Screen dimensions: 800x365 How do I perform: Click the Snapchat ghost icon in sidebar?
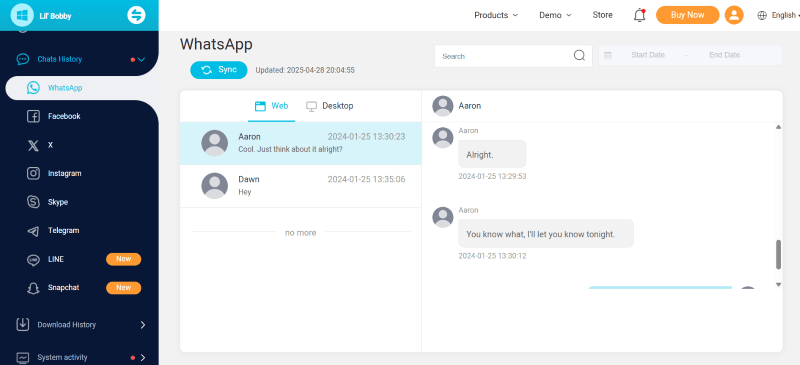pos(33,288)
